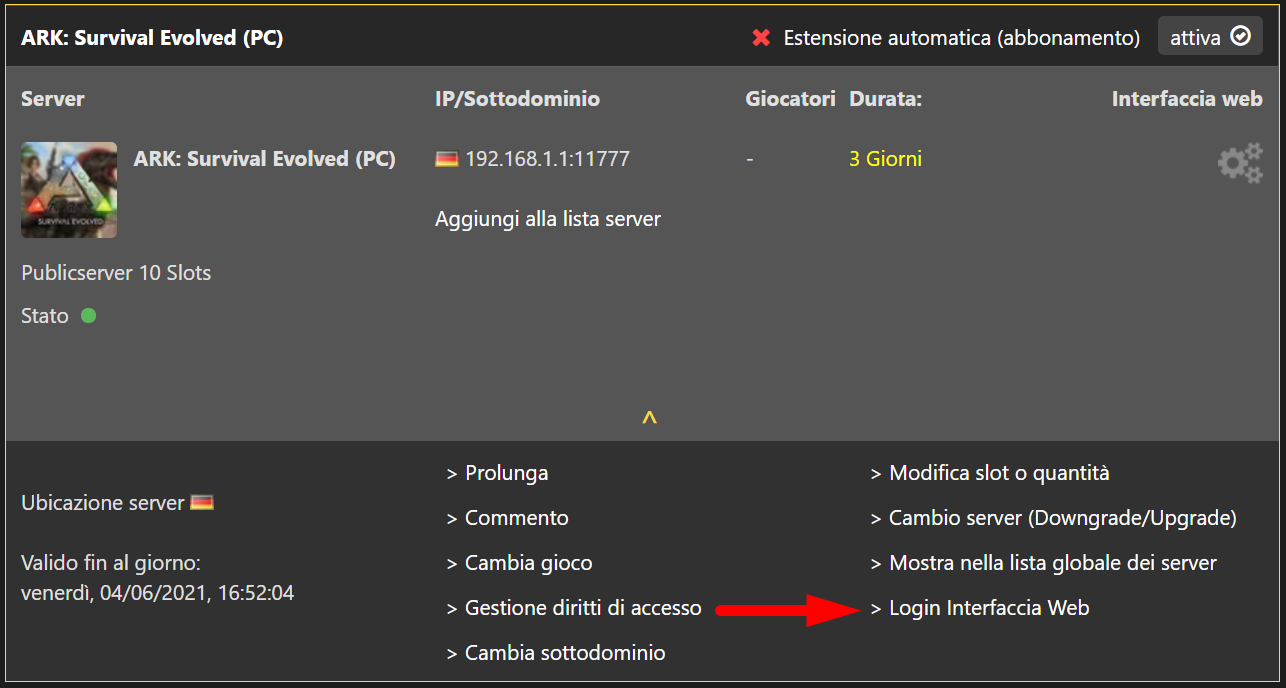1286x688 pixels.
Task: Open the web interface settings gear icon
Action: (1240, 162)
